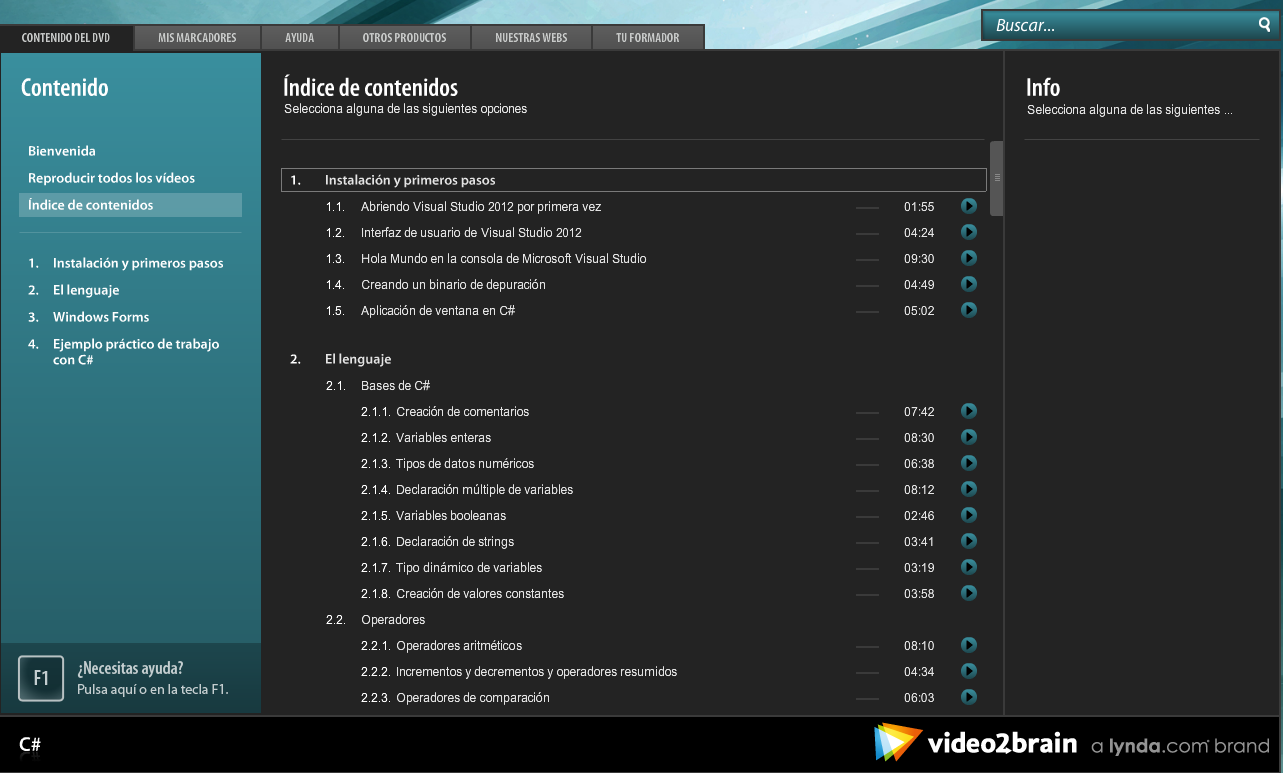Click the F1 help key icon
Screen dimensions: 1283x773
41,678
